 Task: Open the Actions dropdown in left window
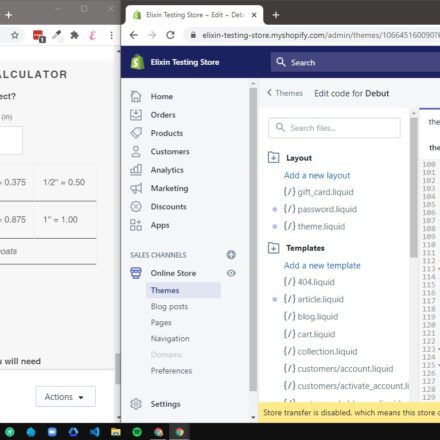tap(65, 397)
